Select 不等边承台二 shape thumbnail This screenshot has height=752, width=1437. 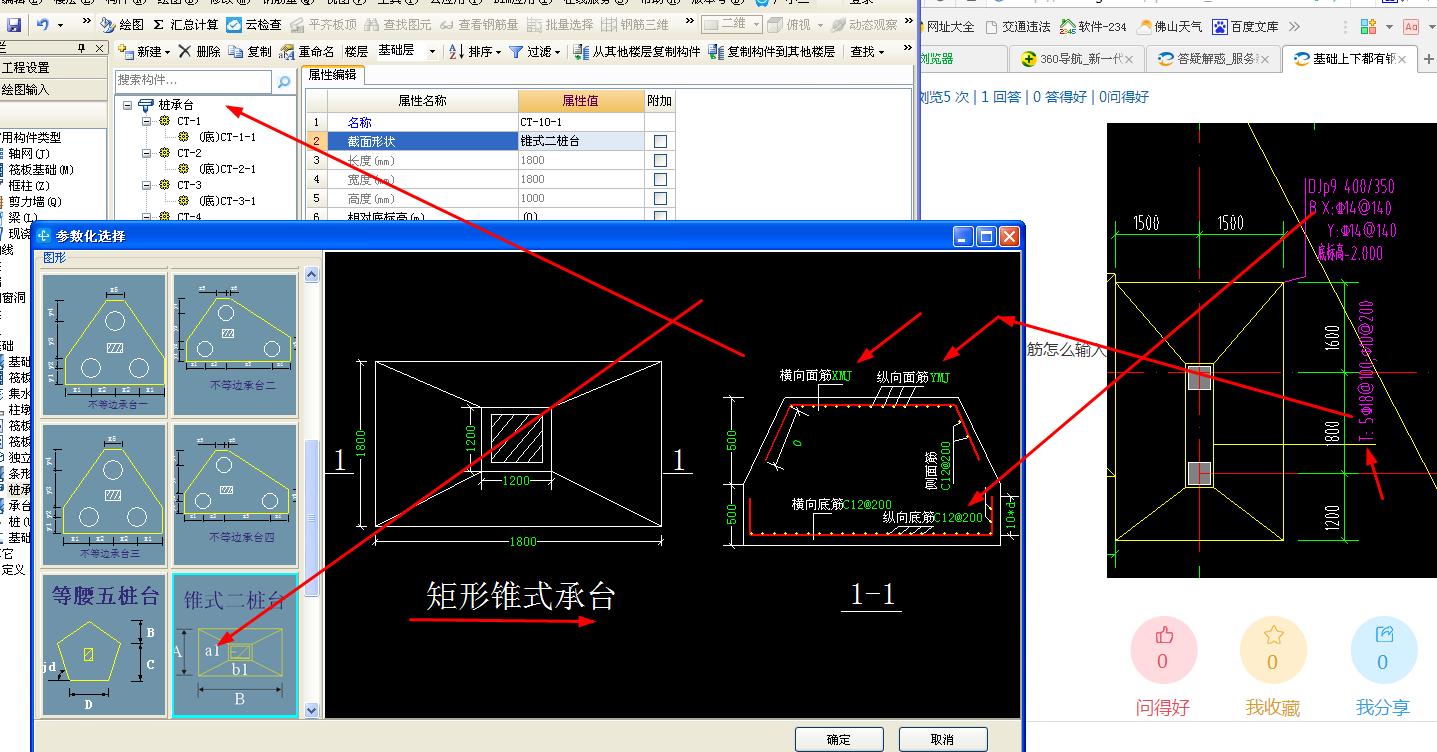tap(235, 345)
